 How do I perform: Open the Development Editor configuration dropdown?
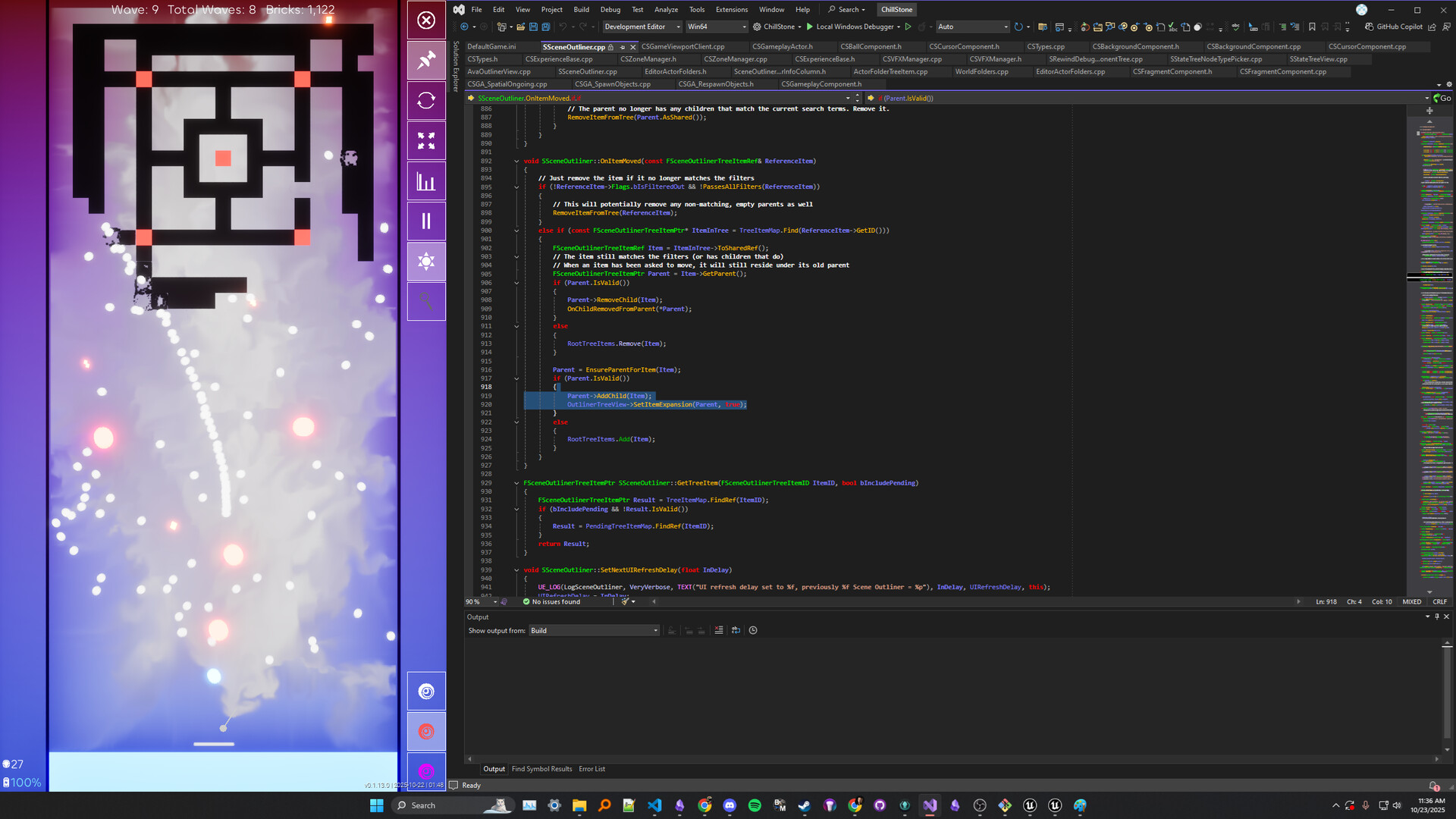tap(642, 27)
